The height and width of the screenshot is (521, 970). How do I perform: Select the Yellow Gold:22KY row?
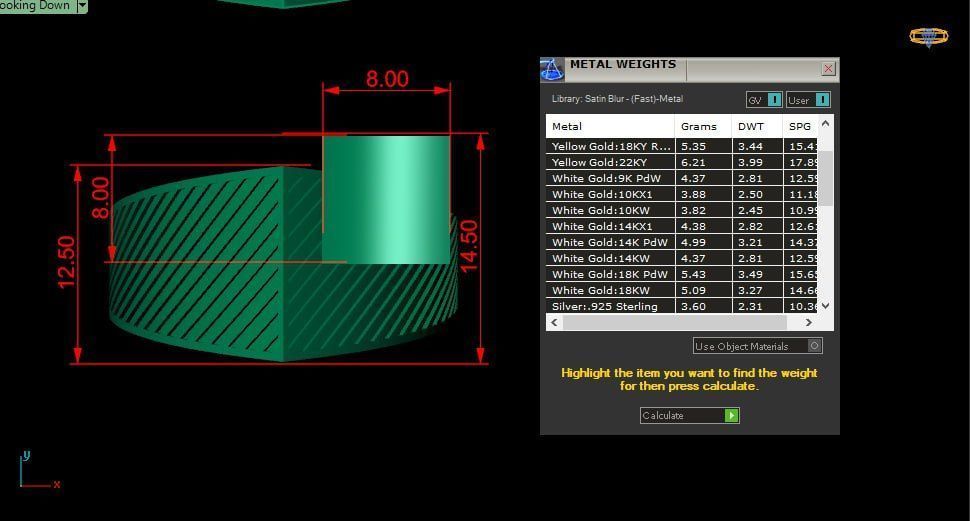682,162
